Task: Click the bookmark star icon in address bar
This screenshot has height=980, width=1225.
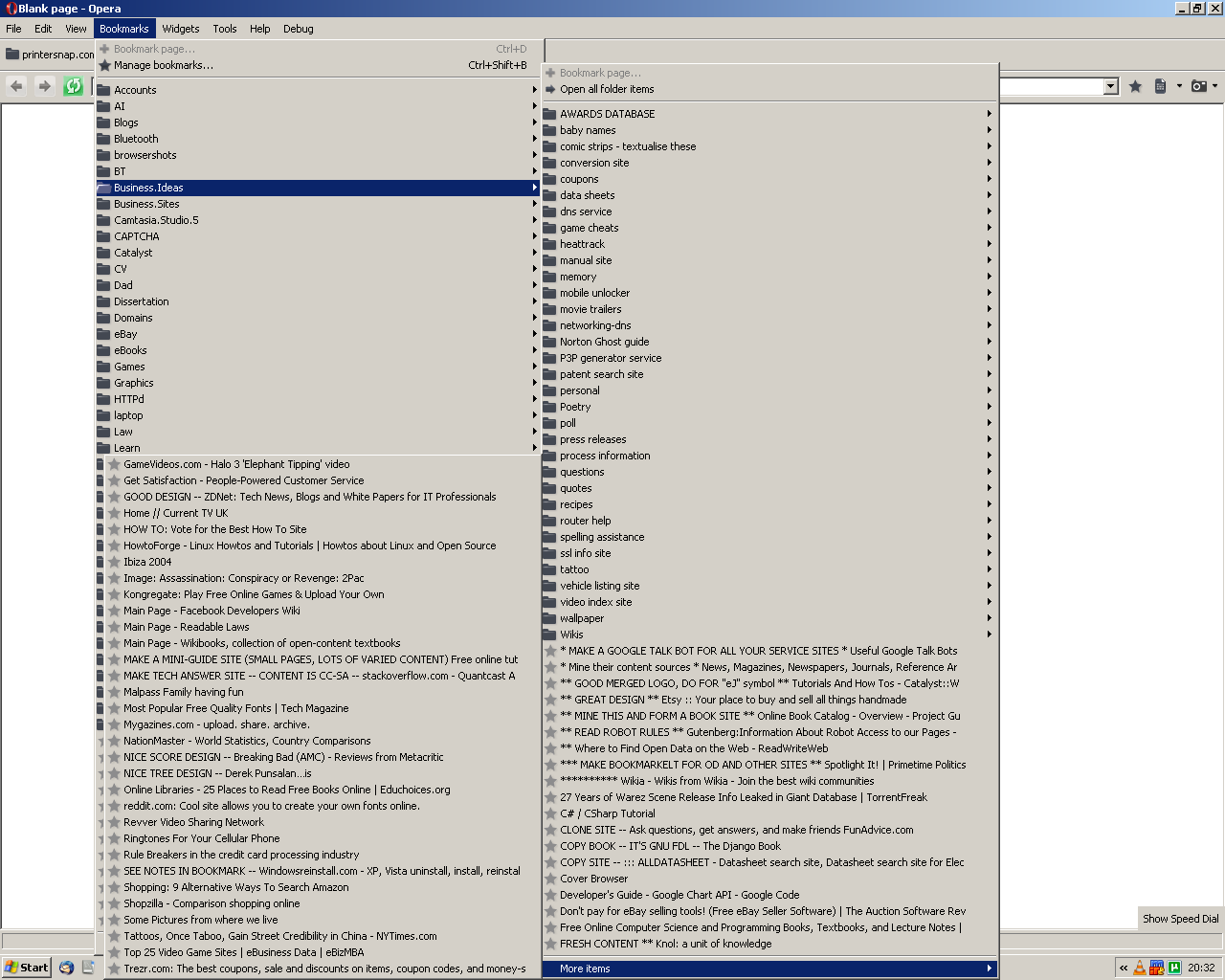Action: pyautogui.click(x=1135, y=86)
